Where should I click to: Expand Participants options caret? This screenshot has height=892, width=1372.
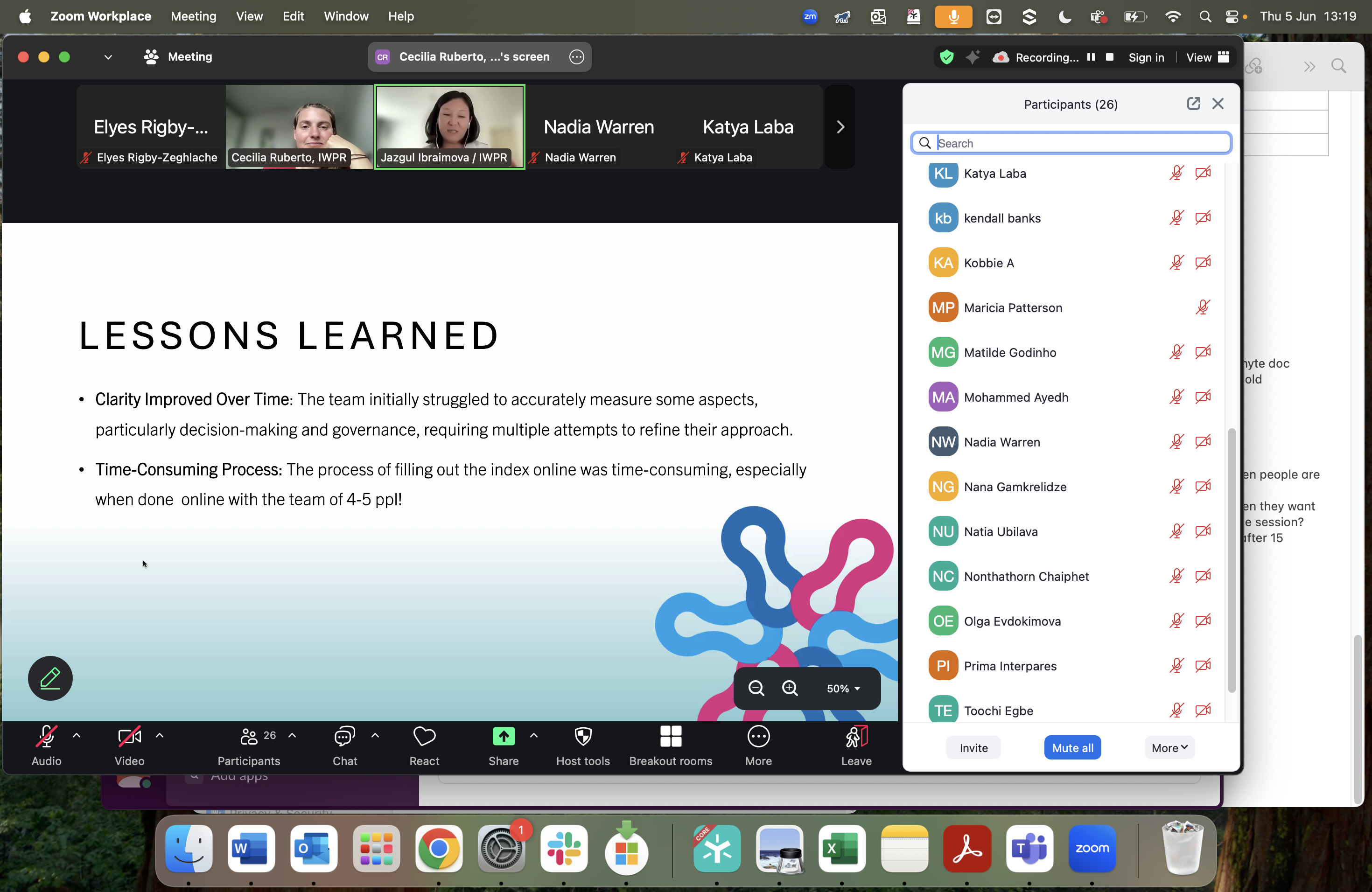pyautogui.click(x=292, y=735)
